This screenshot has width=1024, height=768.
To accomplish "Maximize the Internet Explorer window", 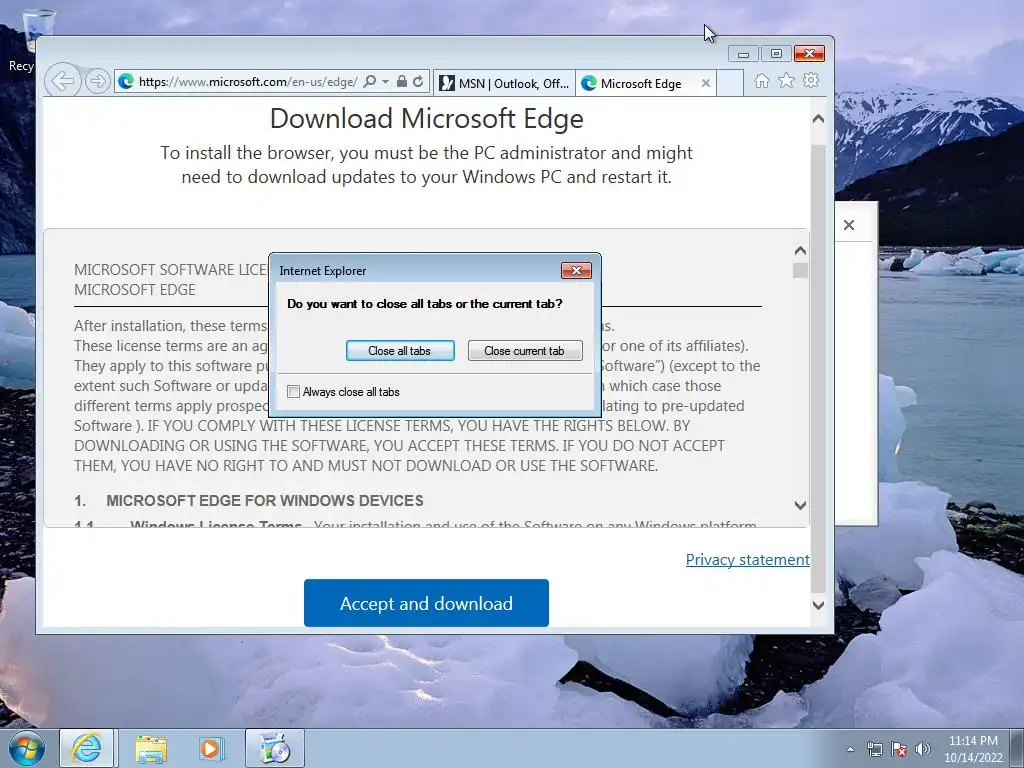I will pos(776,54).
